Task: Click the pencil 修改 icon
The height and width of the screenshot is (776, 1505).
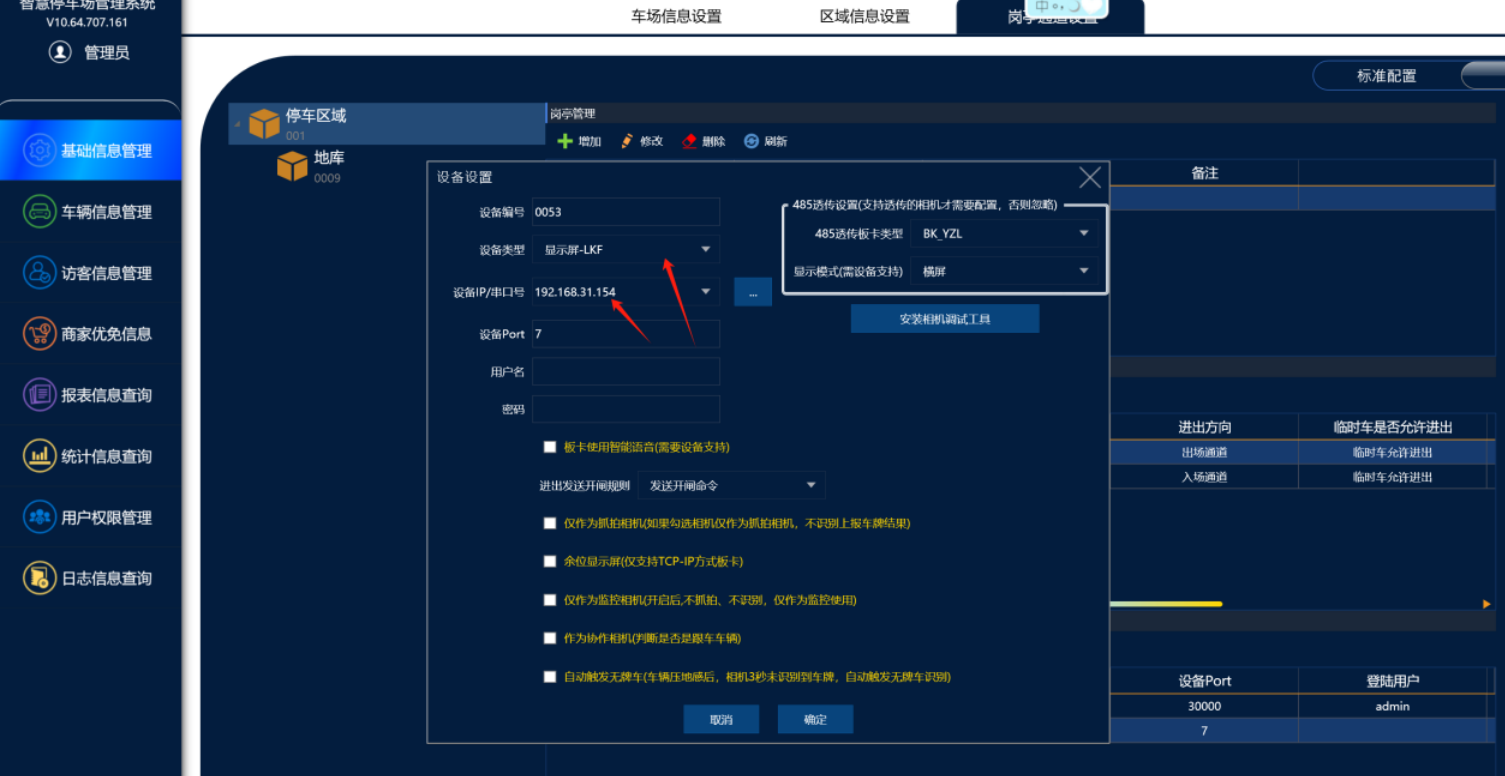Action: (x=627, y=141)
